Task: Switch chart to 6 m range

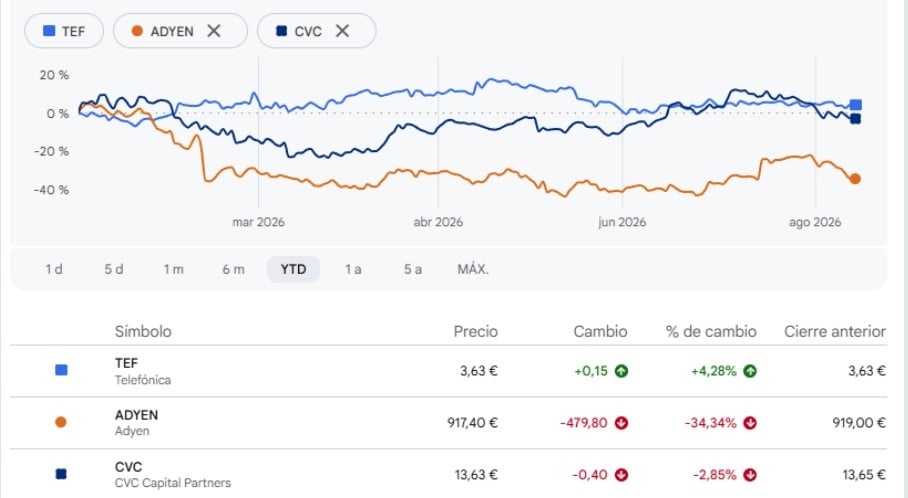Action: (x=233, y=269)
